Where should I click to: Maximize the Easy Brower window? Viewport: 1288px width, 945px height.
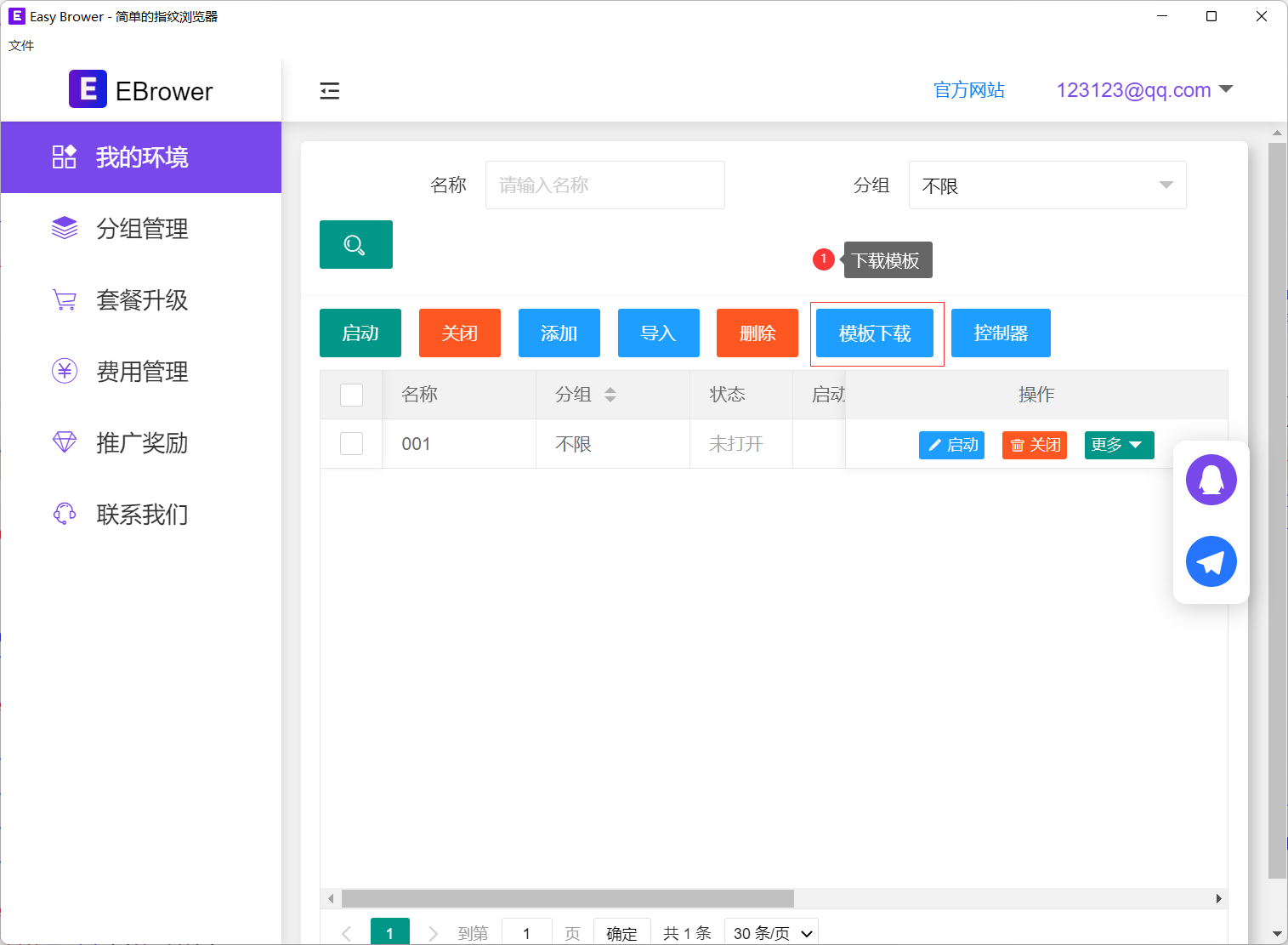pos(1211,16)
